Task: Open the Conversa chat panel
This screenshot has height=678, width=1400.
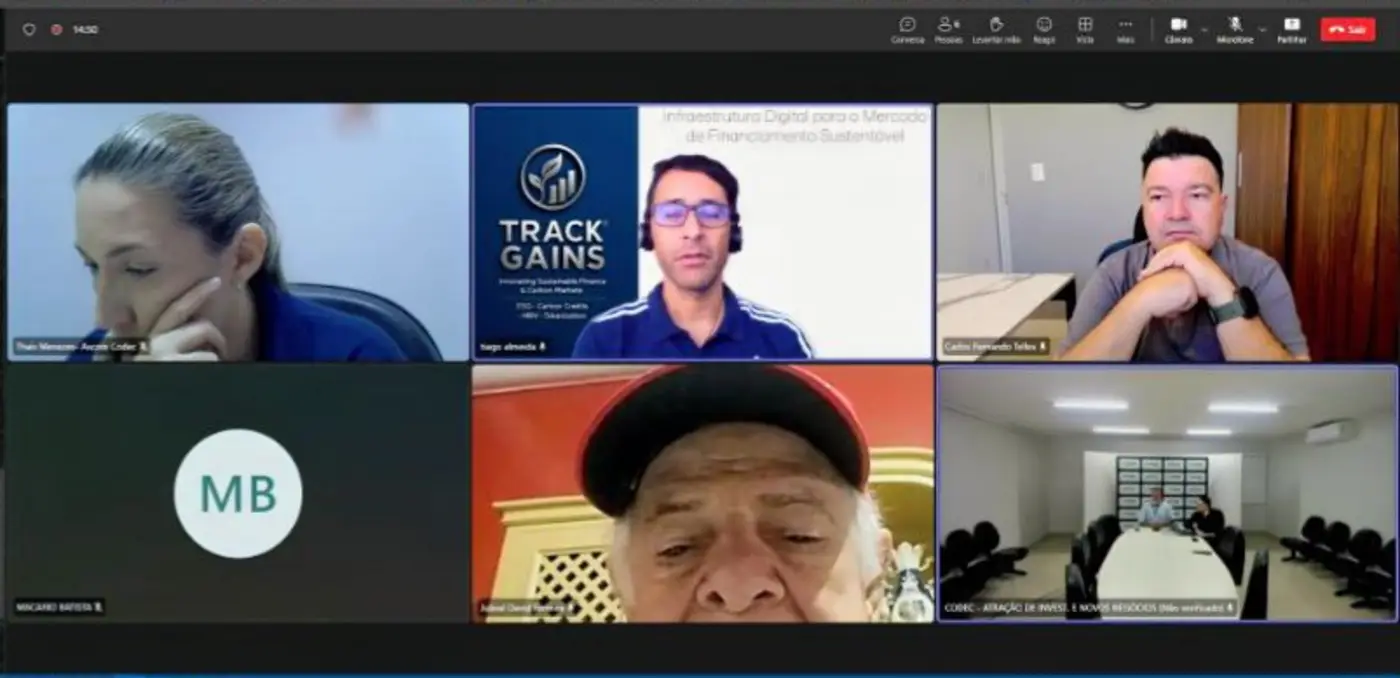Action: (907, 29)
